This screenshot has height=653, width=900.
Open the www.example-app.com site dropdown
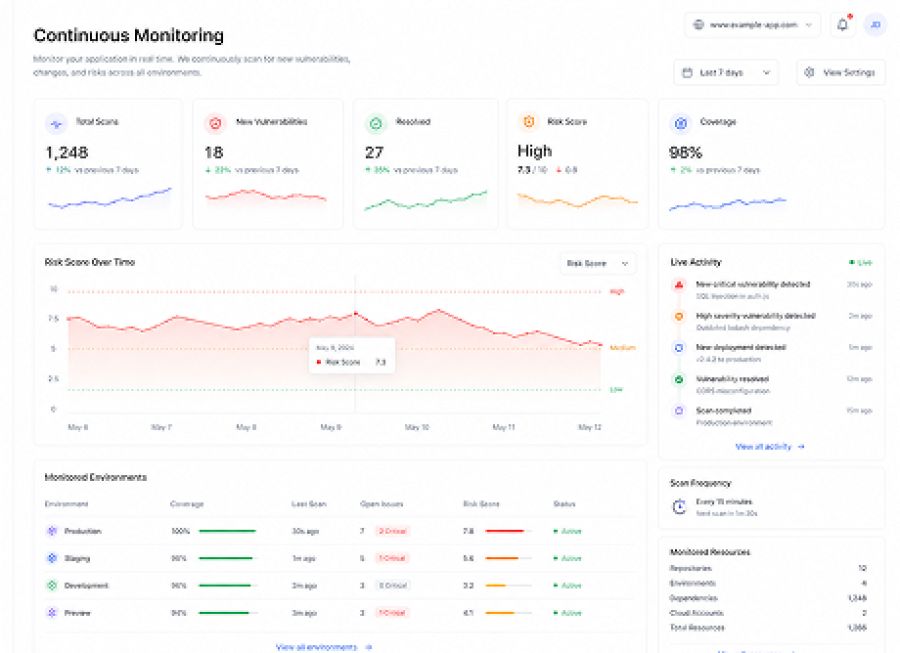point(752,25)
